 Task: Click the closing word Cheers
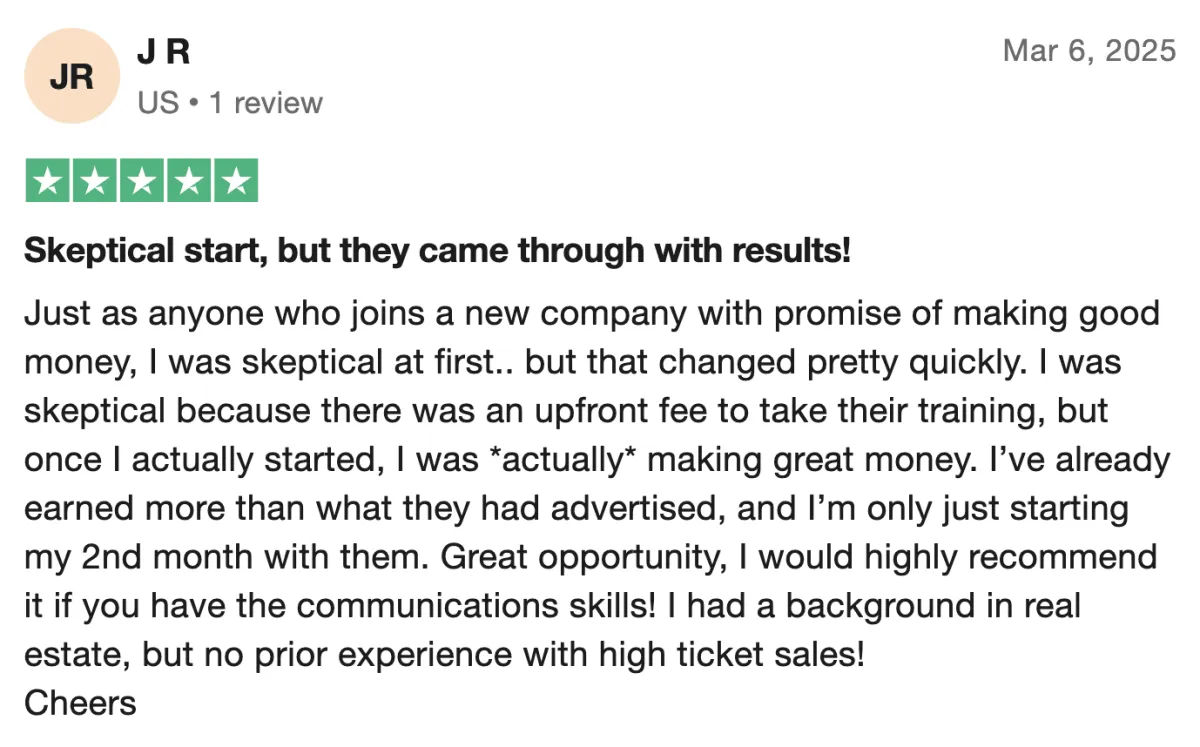tap(80, 703)
